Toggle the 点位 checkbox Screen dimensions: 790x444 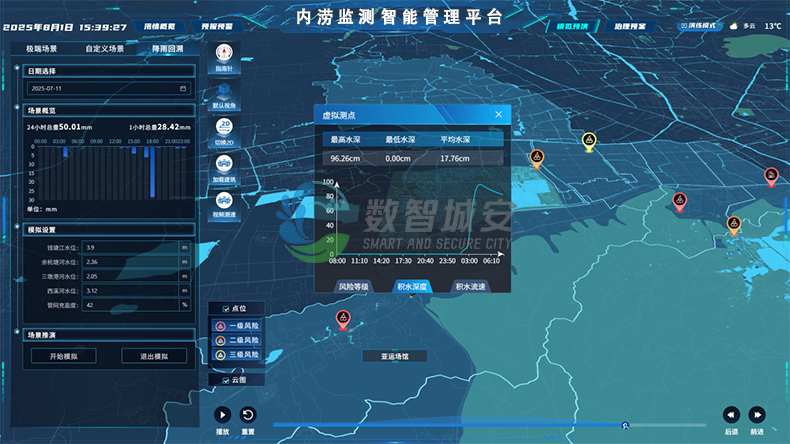(223, 309)
